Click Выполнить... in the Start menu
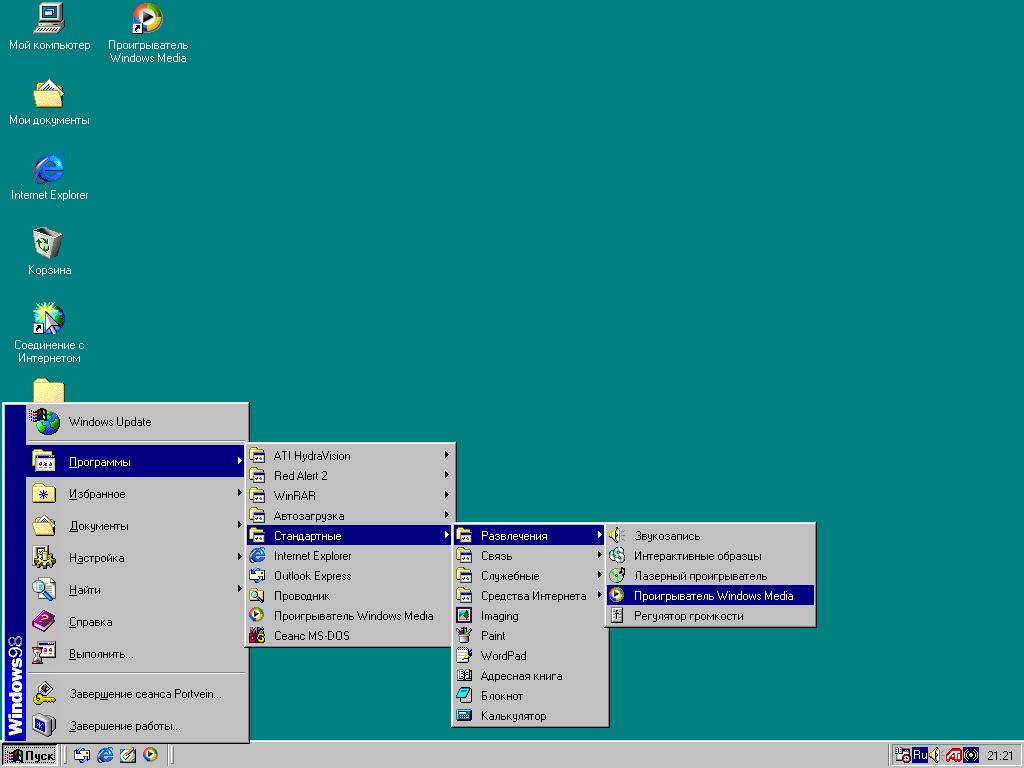 pos(137,653)
